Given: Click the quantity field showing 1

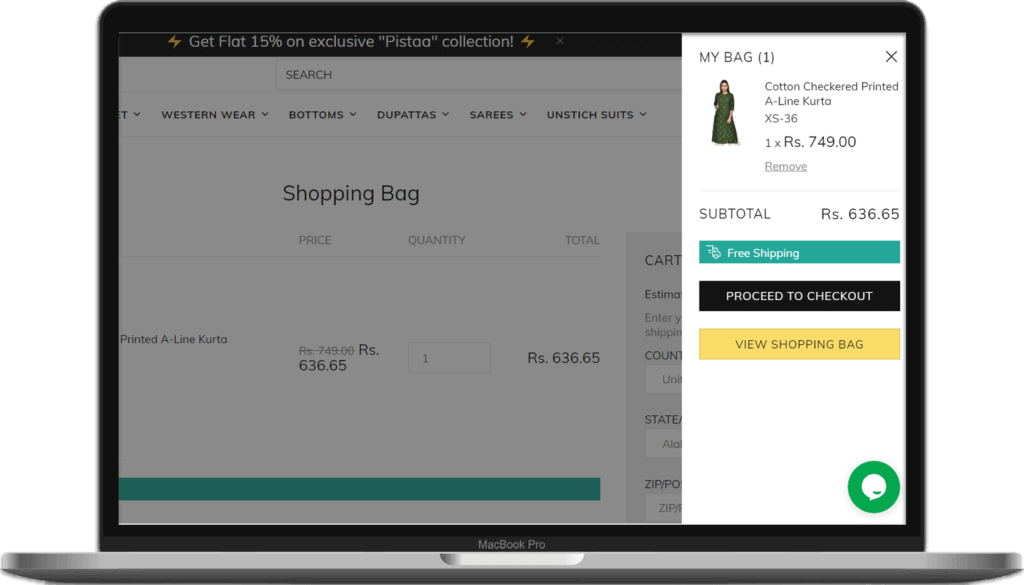Looking at the screenshot, I should click(449, 358).
